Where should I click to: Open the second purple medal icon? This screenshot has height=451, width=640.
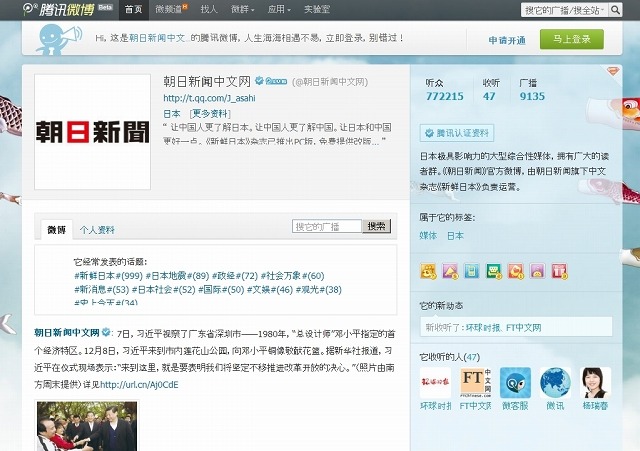coord(450,271)
